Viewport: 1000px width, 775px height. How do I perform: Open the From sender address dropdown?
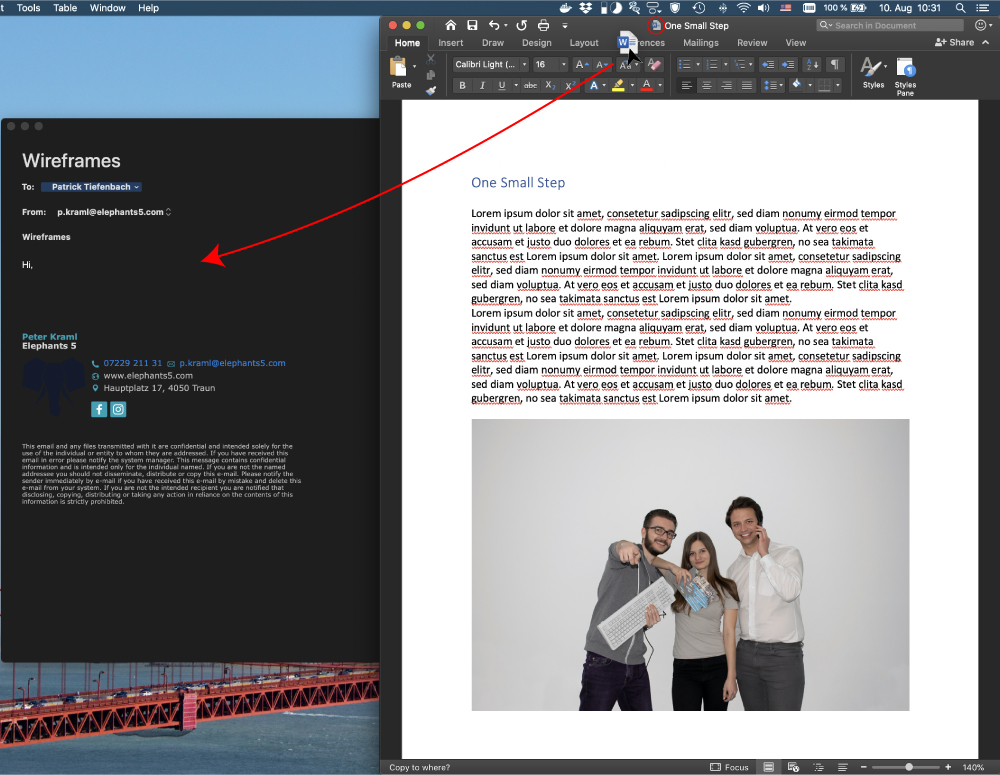coord(114,212)
